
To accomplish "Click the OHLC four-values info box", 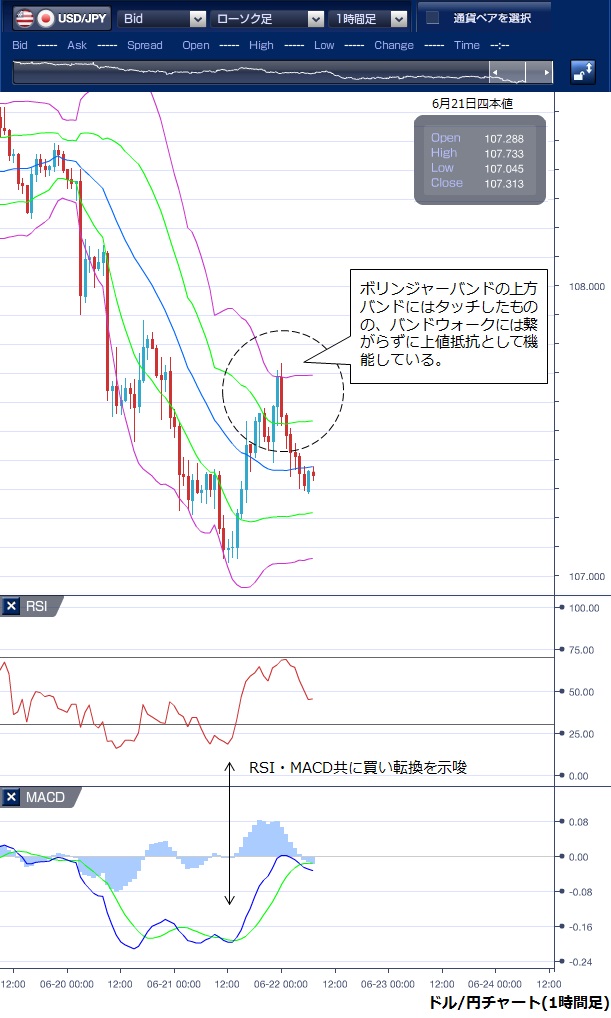I will [x=480, y=160].
